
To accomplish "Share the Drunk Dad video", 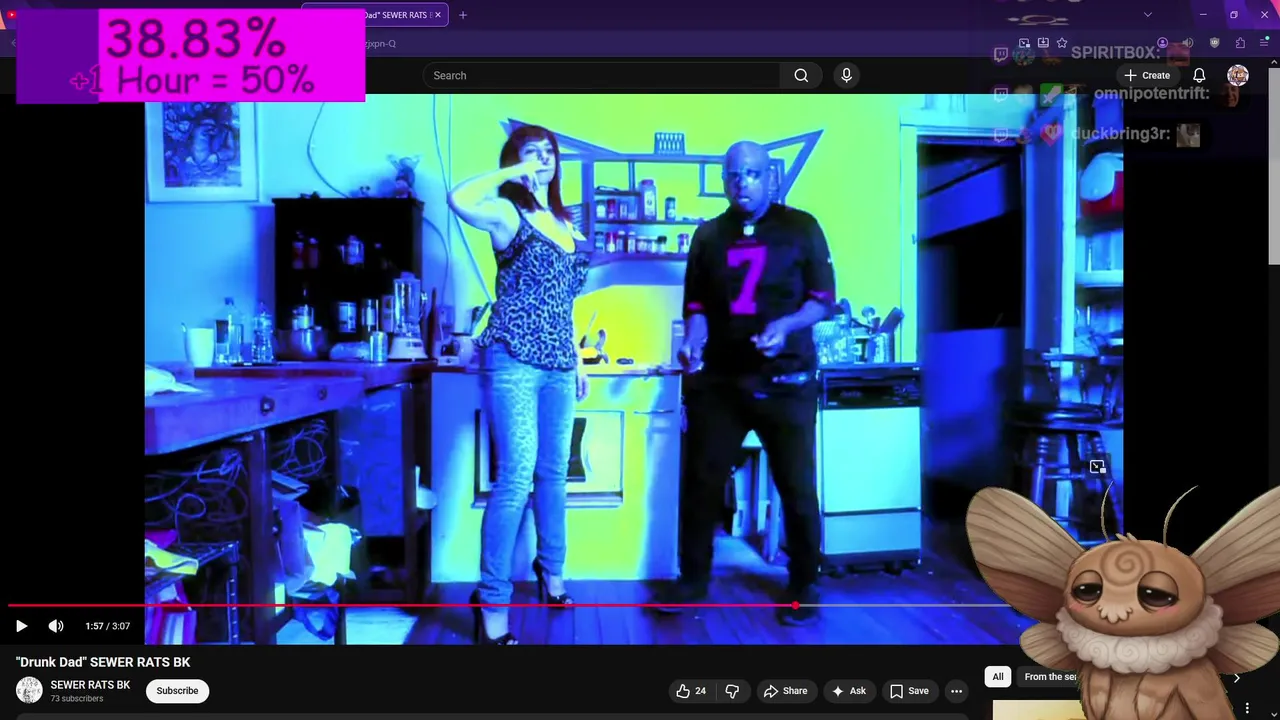I will pyautogui.click(x=785, y=691).
